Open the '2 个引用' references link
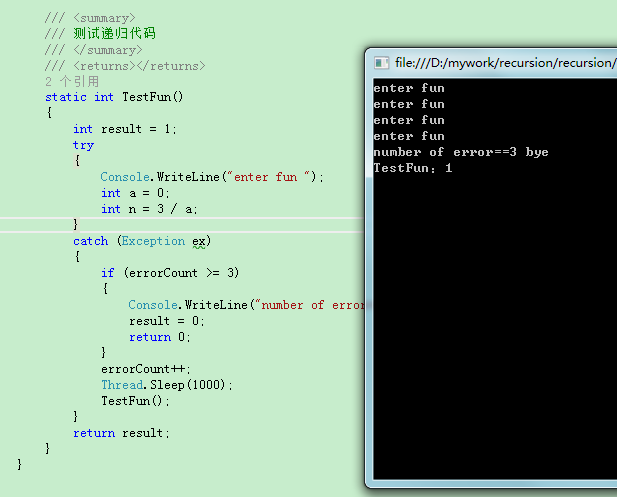The height and width of the screenshot is (497, 617). coord(72,81)
